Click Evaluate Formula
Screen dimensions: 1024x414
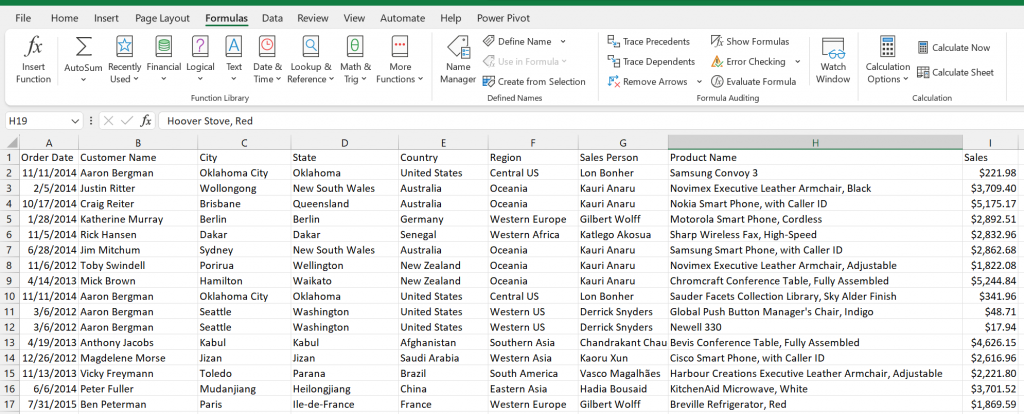(754, 82)
